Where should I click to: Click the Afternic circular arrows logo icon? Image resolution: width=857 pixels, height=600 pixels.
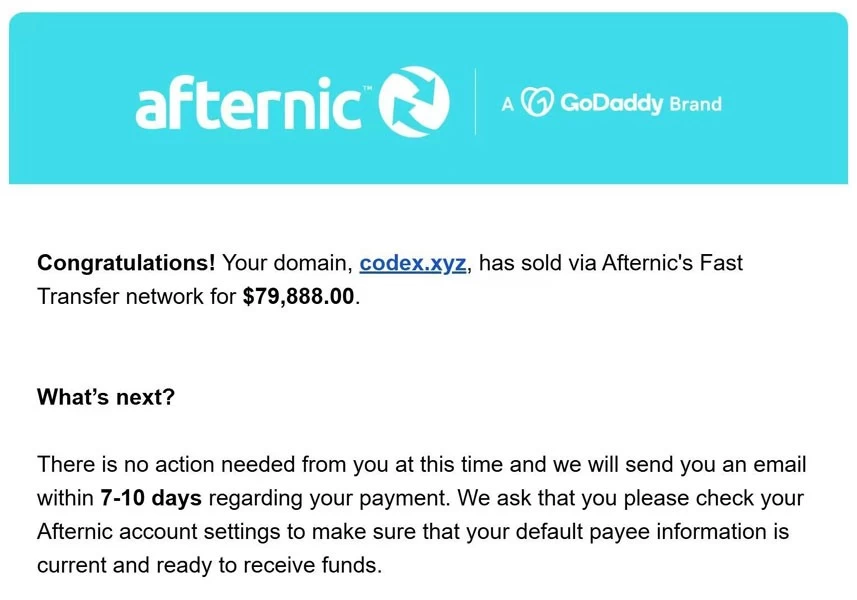click(x=414, y=102)
